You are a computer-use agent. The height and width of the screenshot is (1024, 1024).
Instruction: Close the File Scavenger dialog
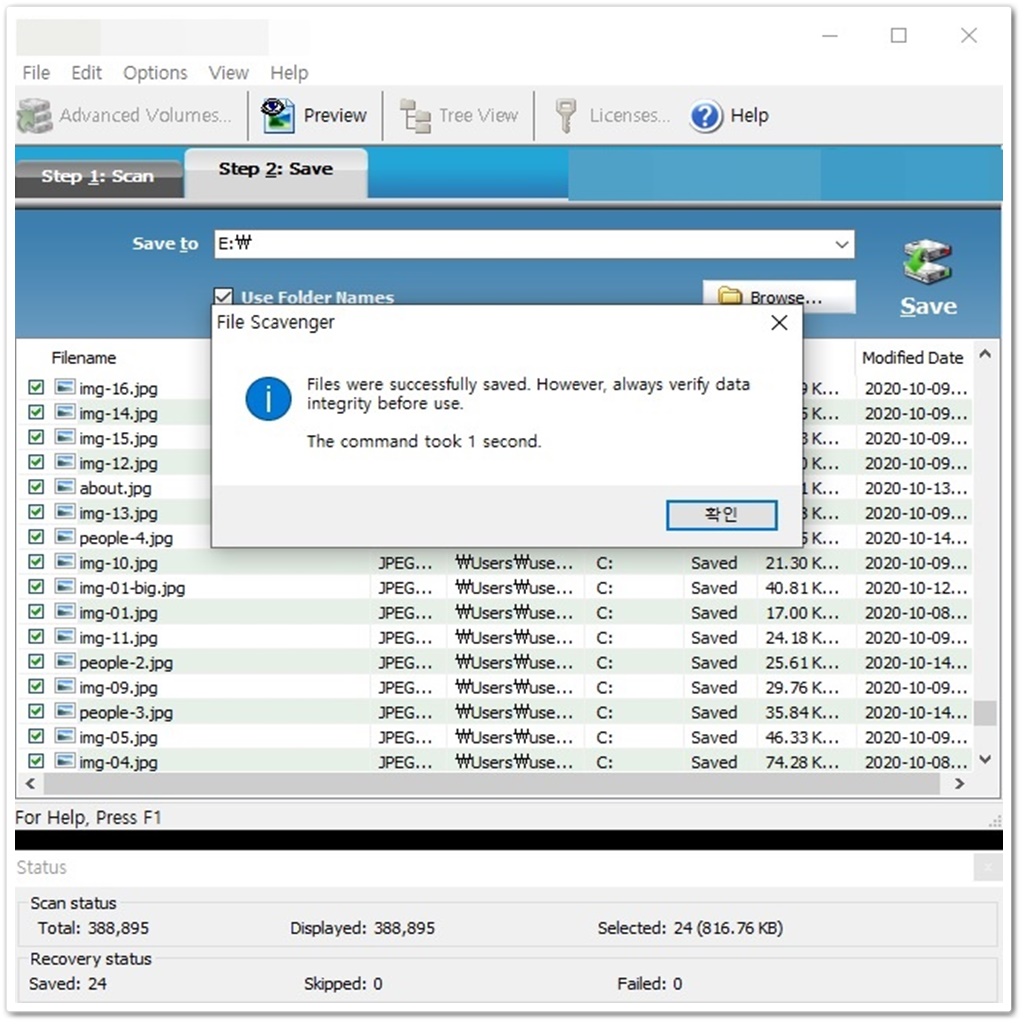point(778,323)
